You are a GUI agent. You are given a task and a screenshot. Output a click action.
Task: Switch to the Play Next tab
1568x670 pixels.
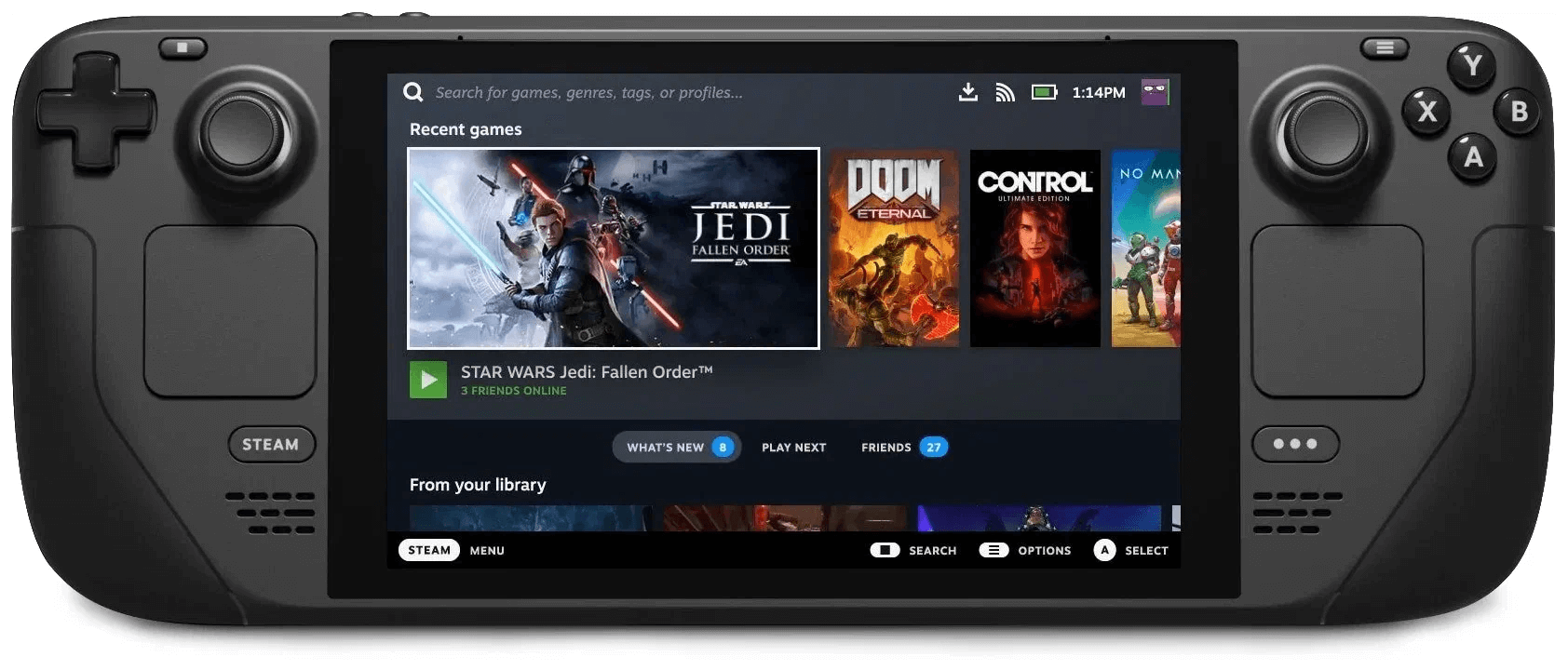793,448
